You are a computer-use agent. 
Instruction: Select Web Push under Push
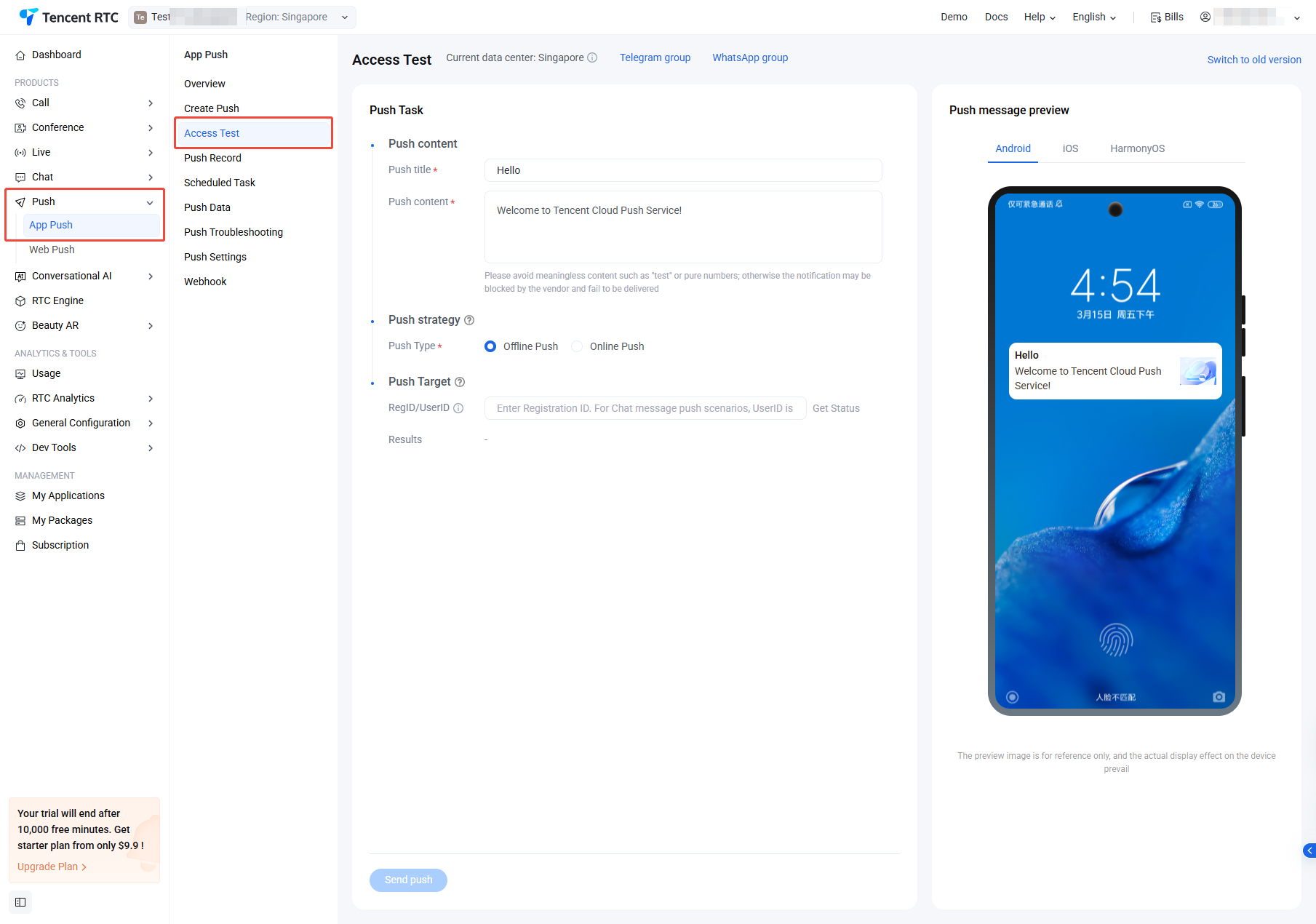[52, 250]
